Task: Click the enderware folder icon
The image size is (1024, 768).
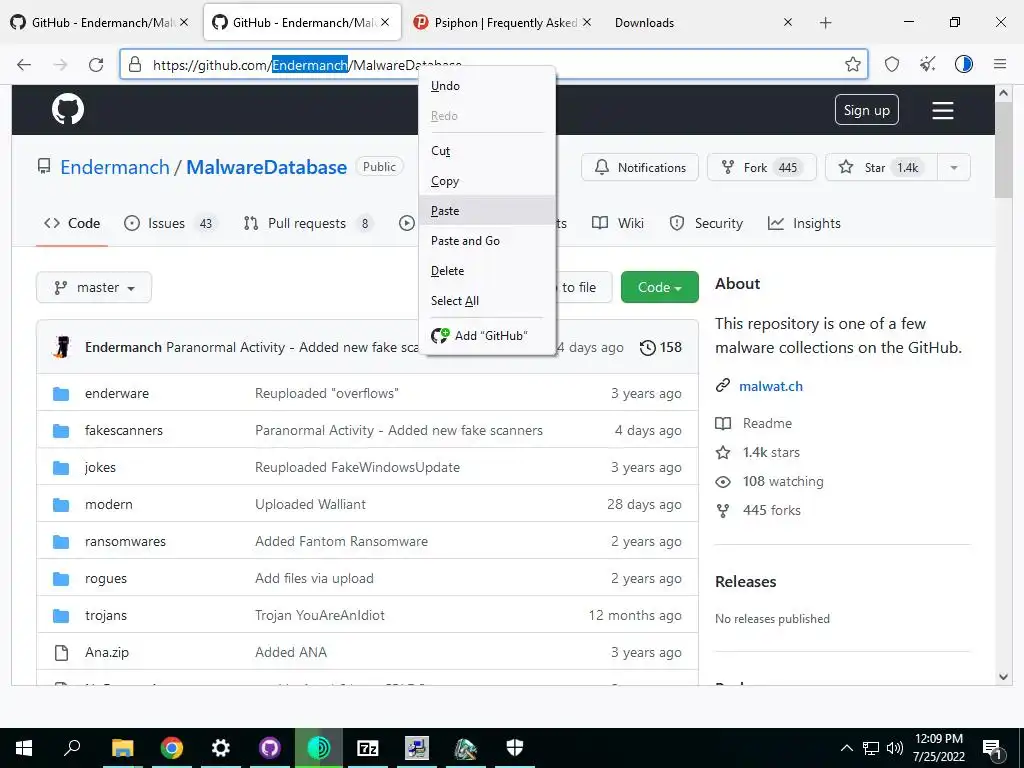Action: click(61, 393)
